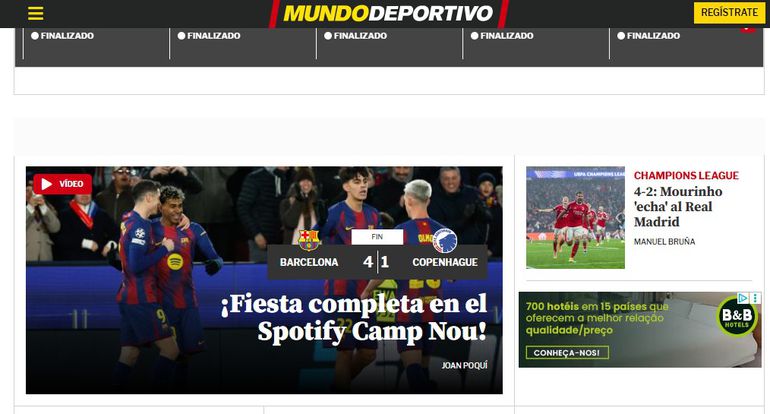Play the video via red VÍDEO badge
The image size is (770, 414).
coord(62,184)
